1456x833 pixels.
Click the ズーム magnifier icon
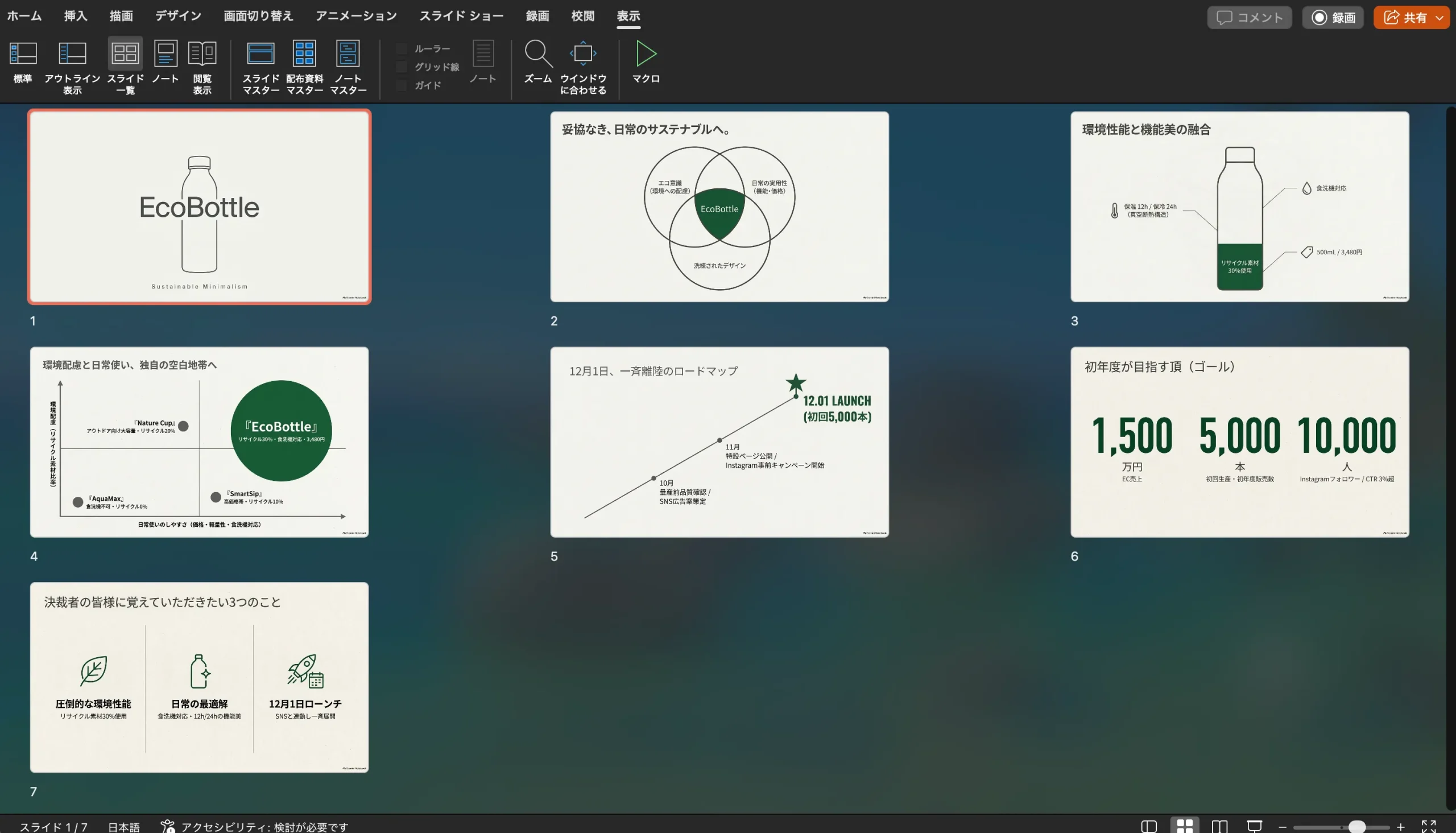[x=538, y=54]
